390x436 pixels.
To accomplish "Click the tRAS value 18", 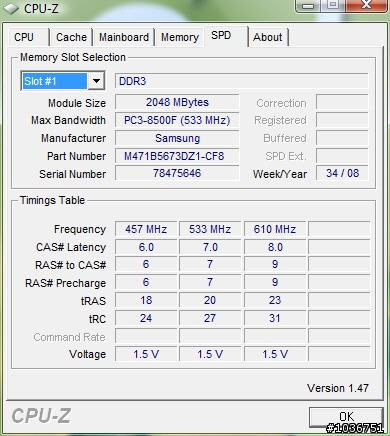I will tap(146, 300).
